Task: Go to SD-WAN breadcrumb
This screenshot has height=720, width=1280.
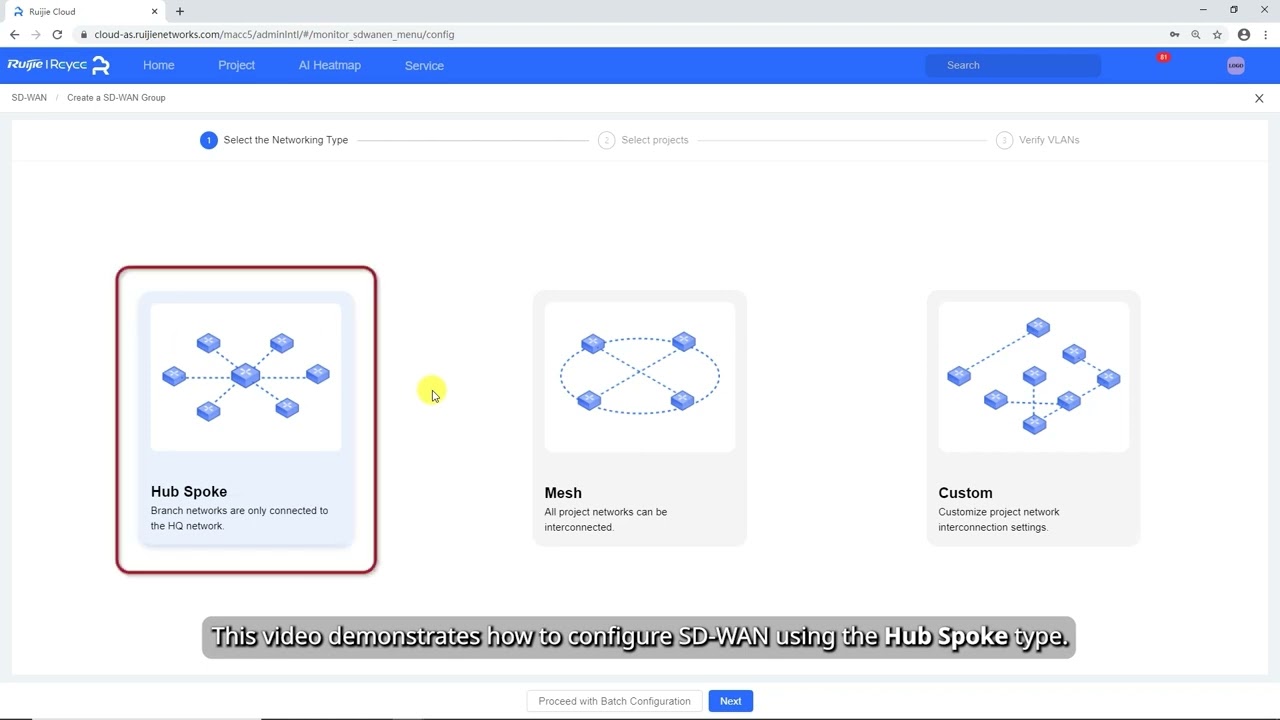Action: (29, 98)
